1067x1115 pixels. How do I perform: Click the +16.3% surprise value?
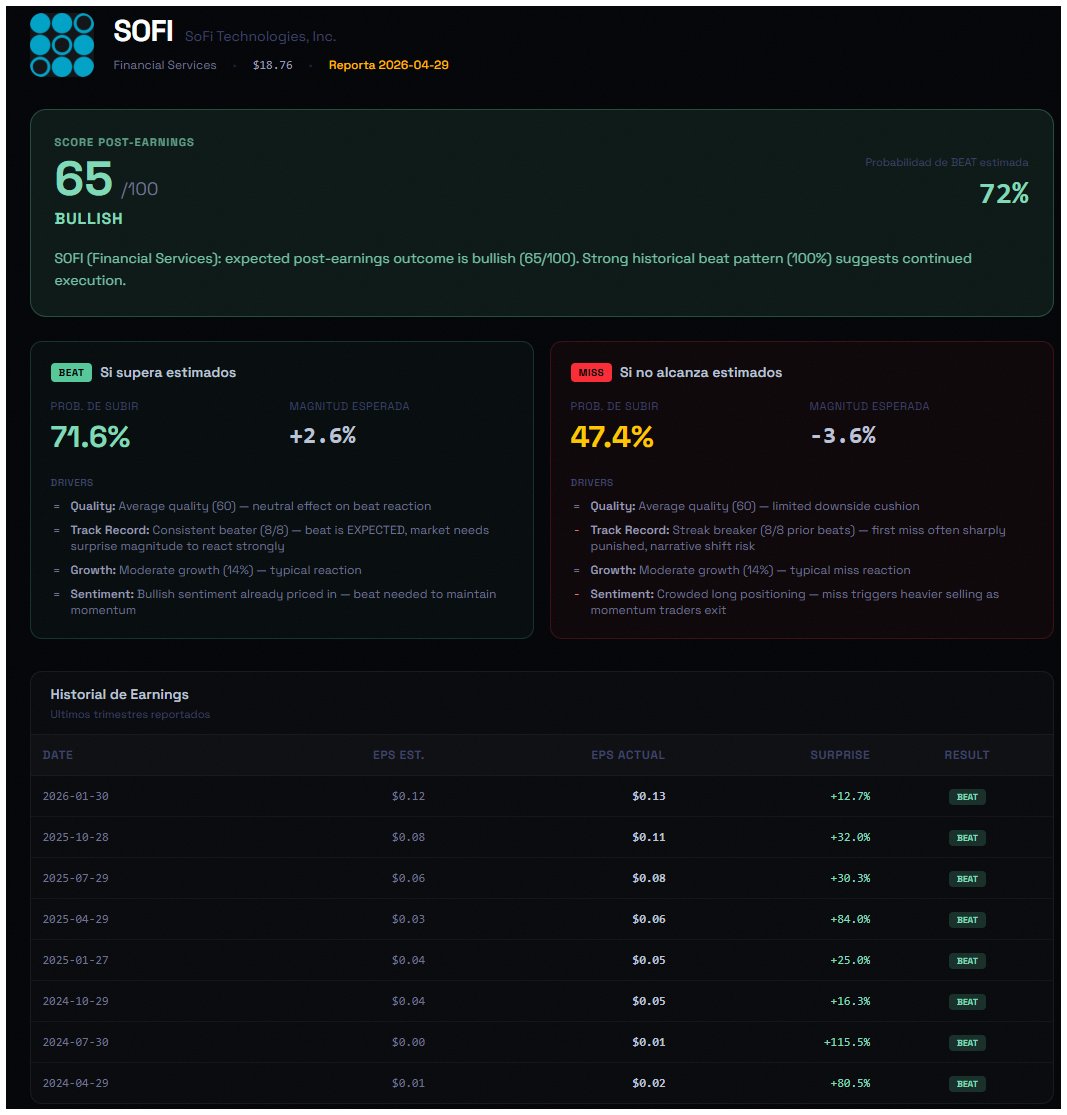click(850, 1002)
